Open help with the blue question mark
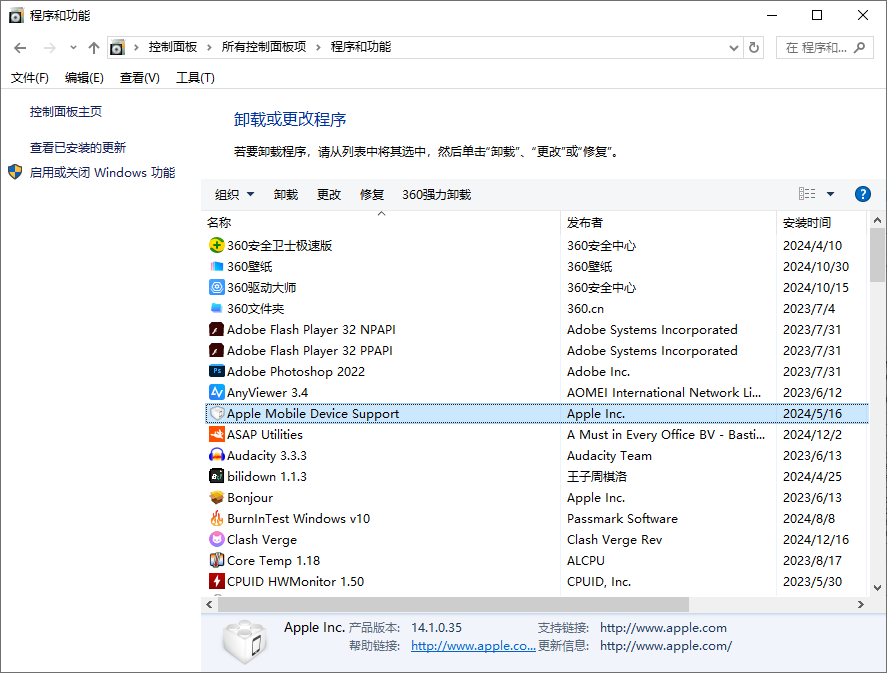This screenshot has height=673, width=887. [x=862, y=194]
